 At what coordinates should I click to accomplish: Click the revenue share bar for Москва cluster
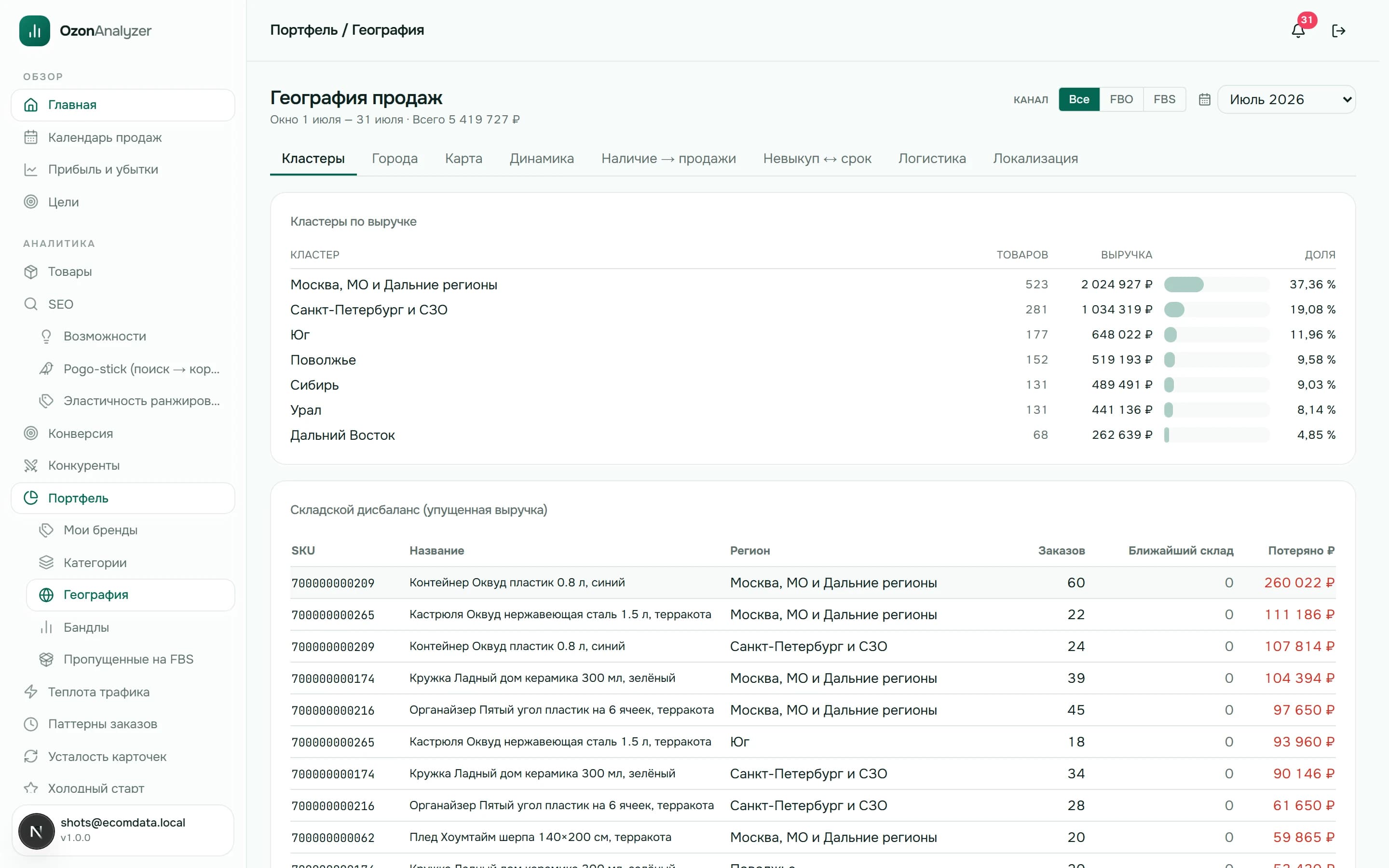point(1217,284)
